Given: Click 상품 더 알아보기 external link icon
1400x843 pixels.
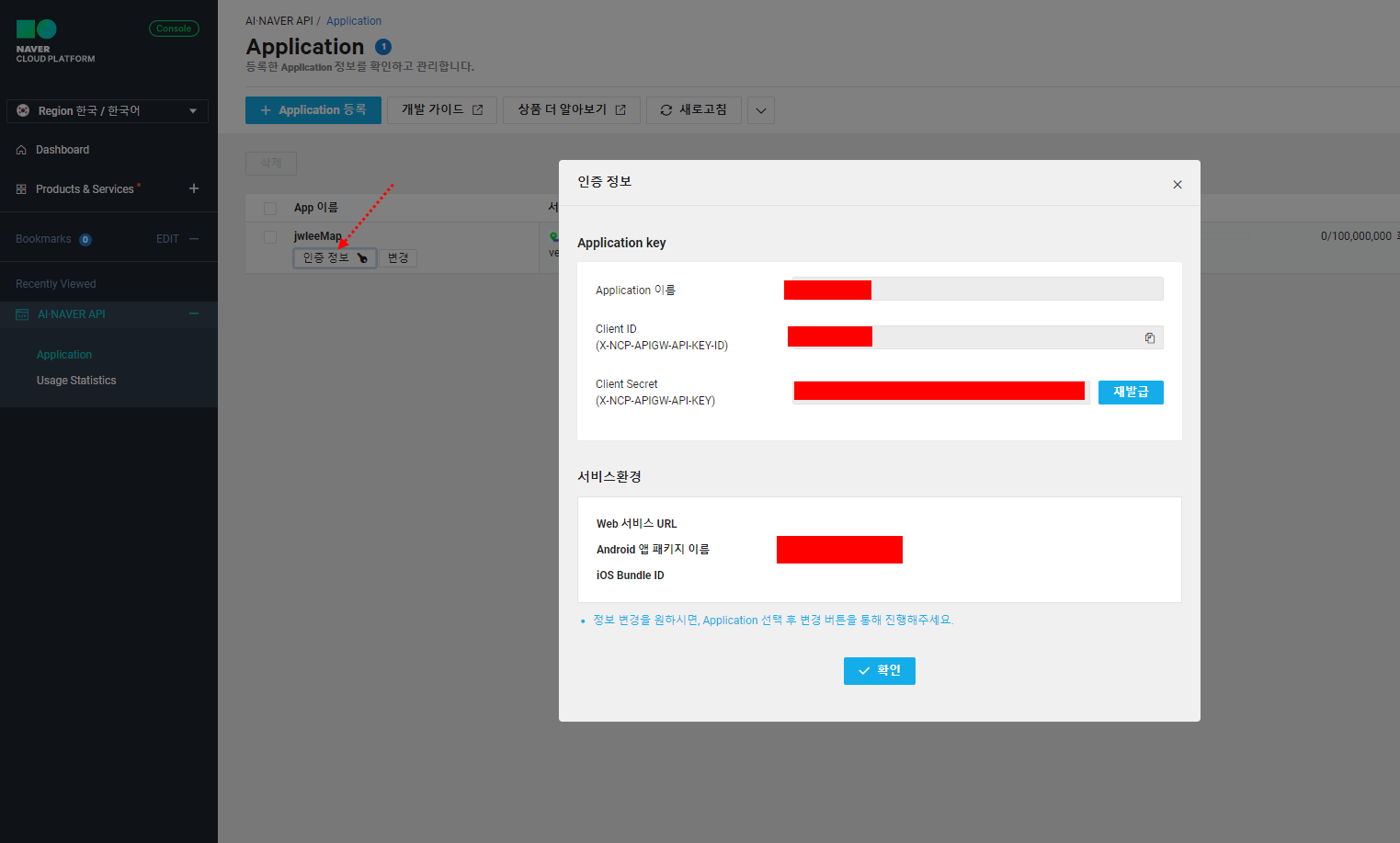Looking at the screenshot, I should [x=620, y=110].
